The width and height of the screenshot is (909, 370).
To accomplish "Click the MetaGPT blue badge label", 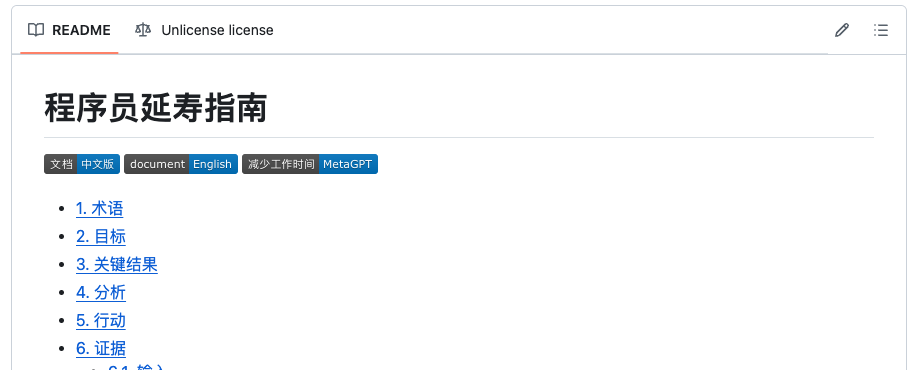I will [348, 164].
